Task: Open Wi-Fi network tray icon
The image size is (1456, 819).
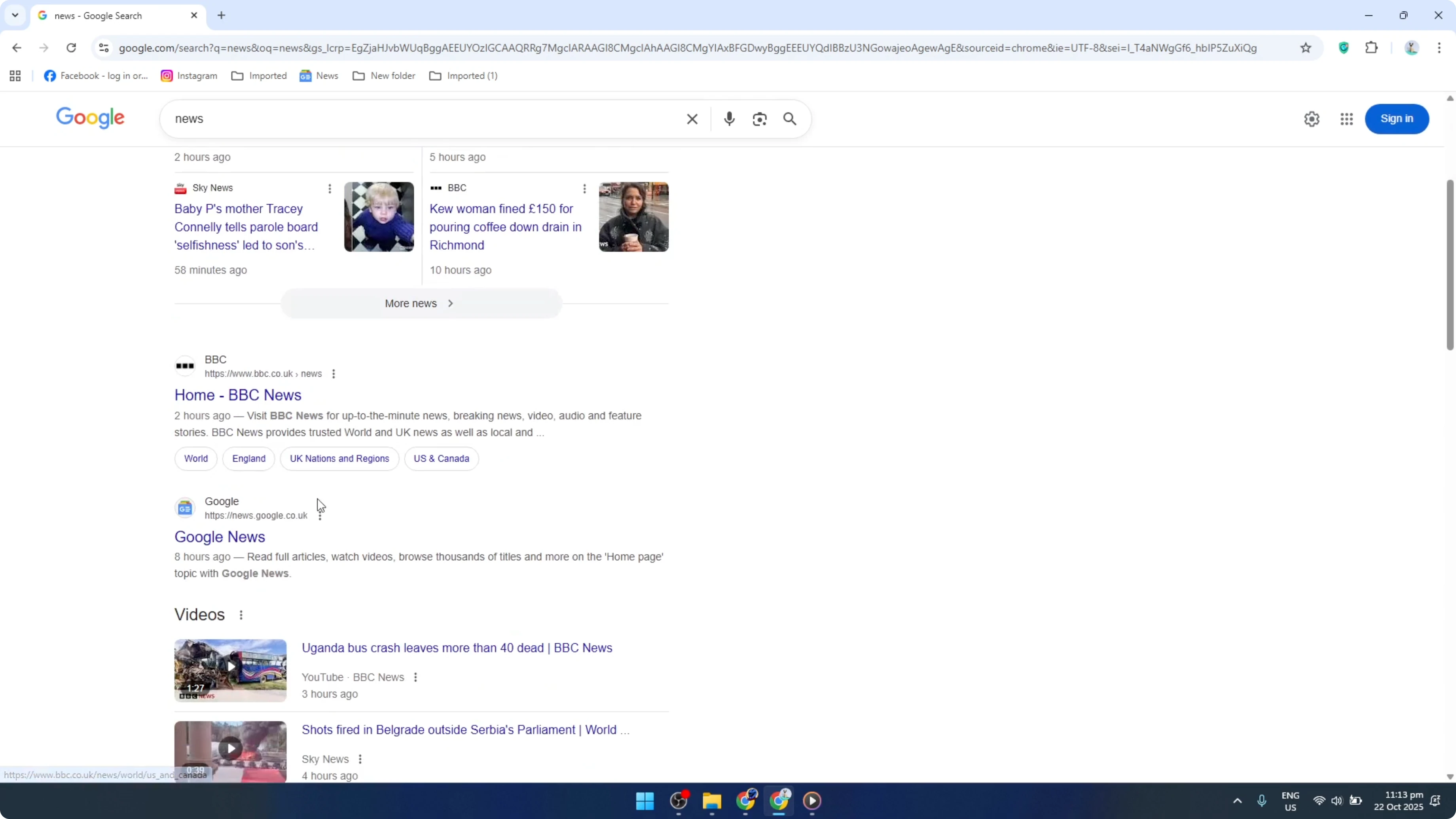Action: tap(1319, 801)
